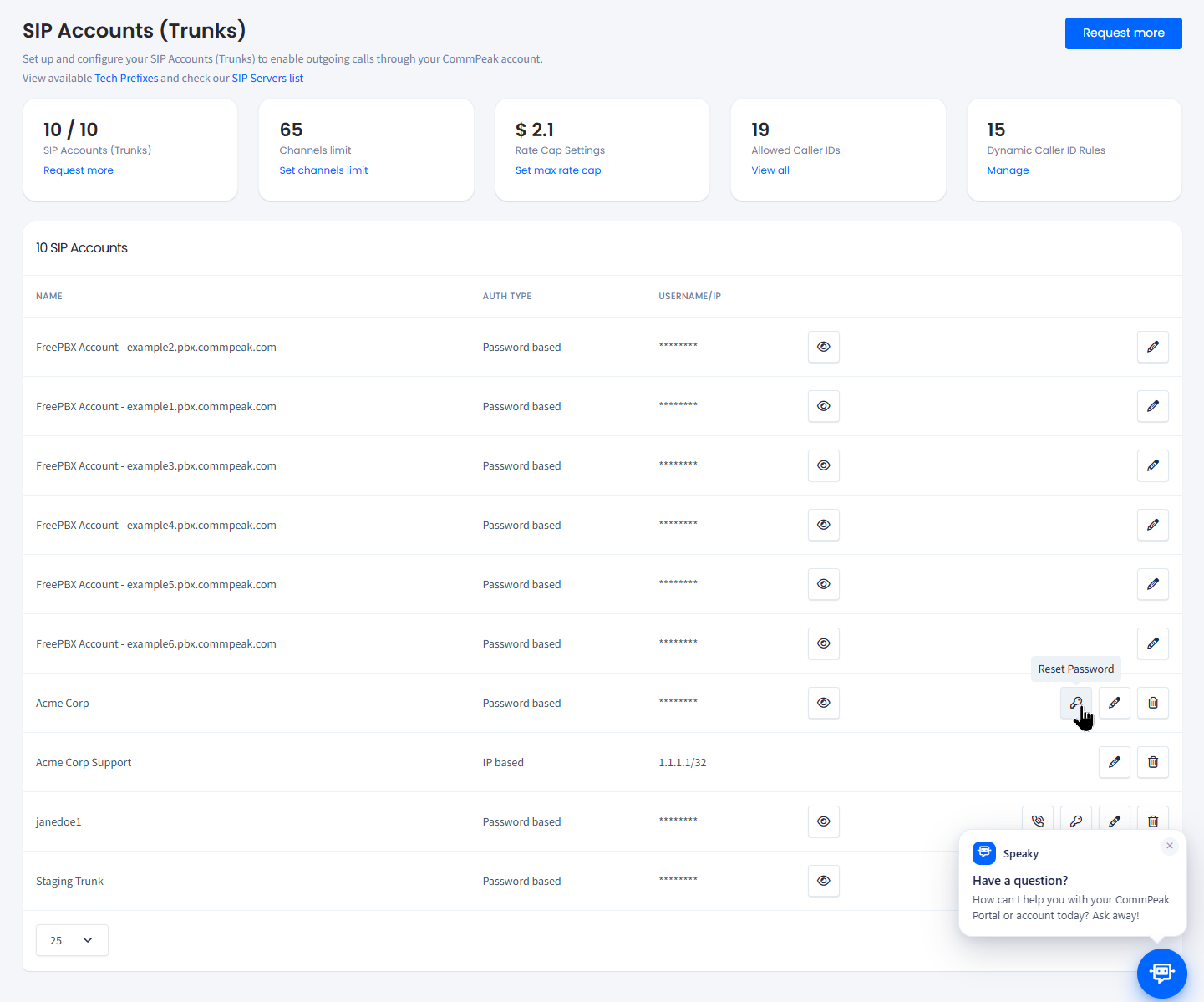Edit FreePBX example3 account
The image size is (1204, 1002).
[1152, 465]
